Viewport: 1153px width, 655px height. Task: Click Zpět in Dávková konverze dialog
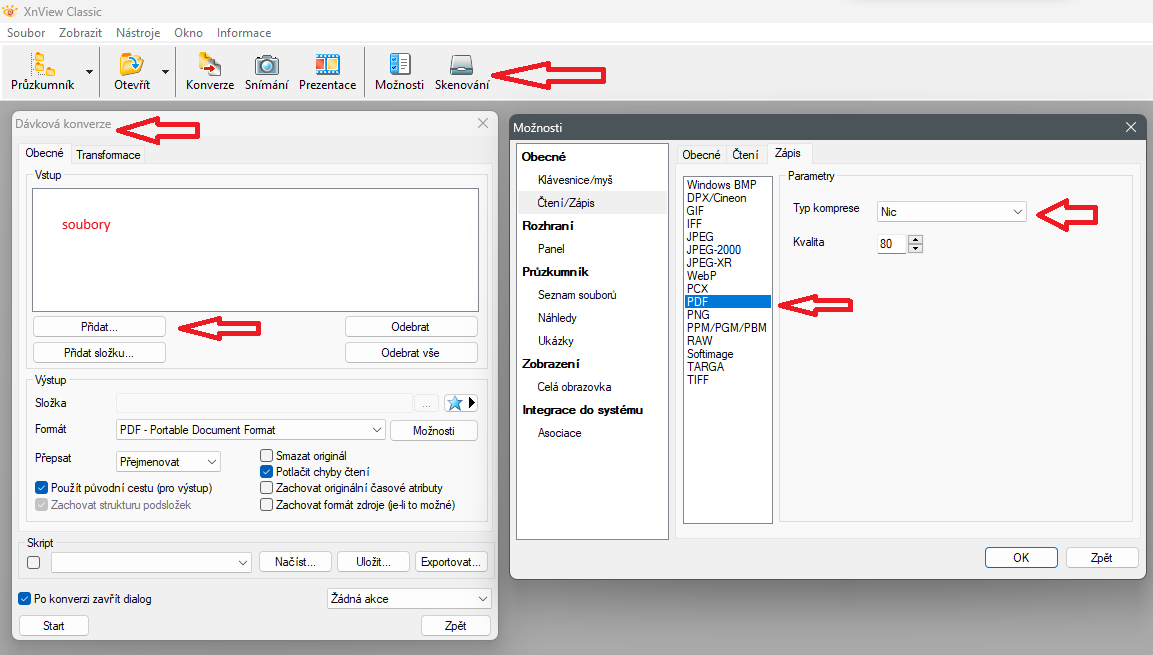coord(456,626)
